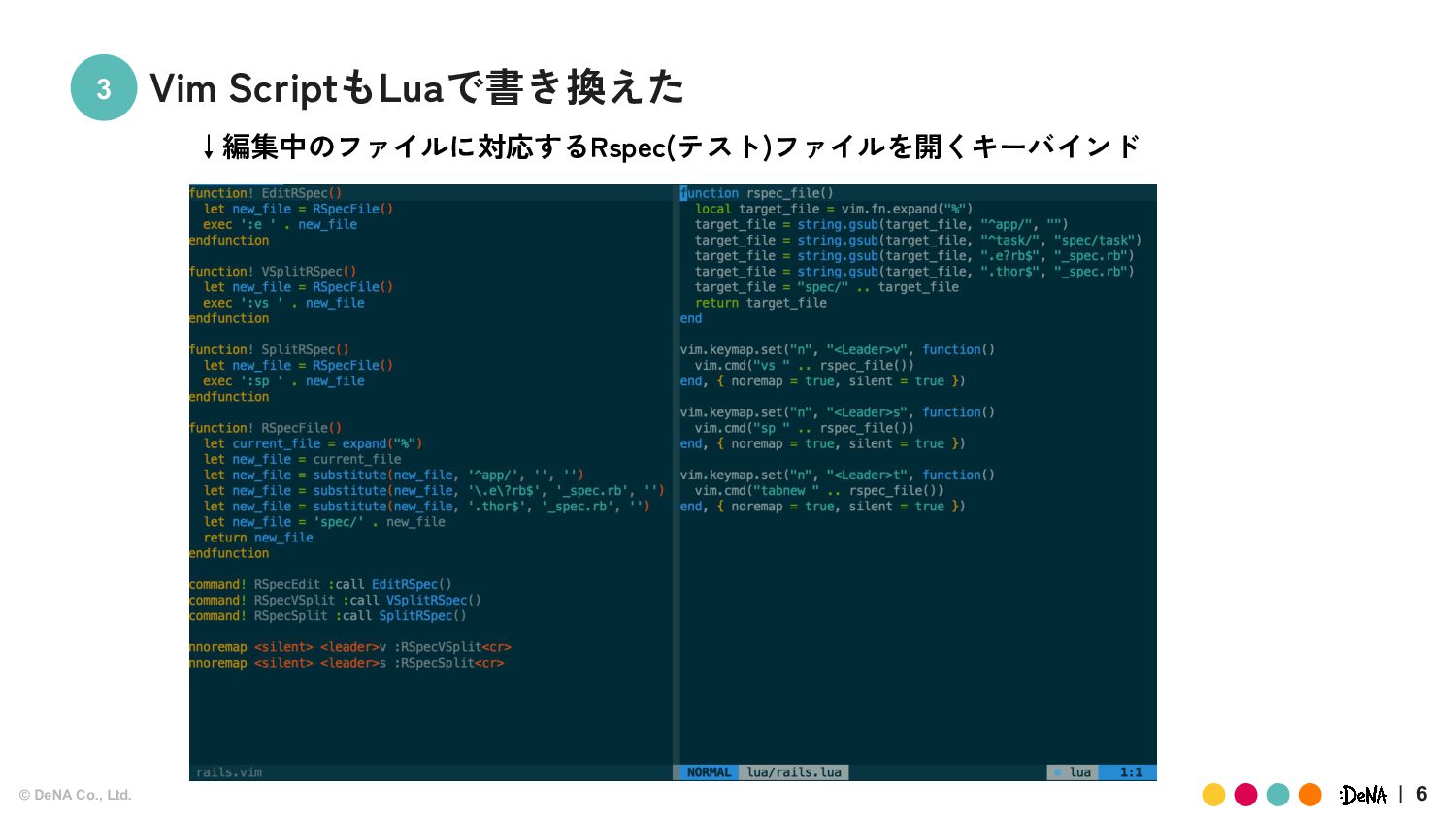Click "exec ':e ' . new_file" line

click(280, 224)
